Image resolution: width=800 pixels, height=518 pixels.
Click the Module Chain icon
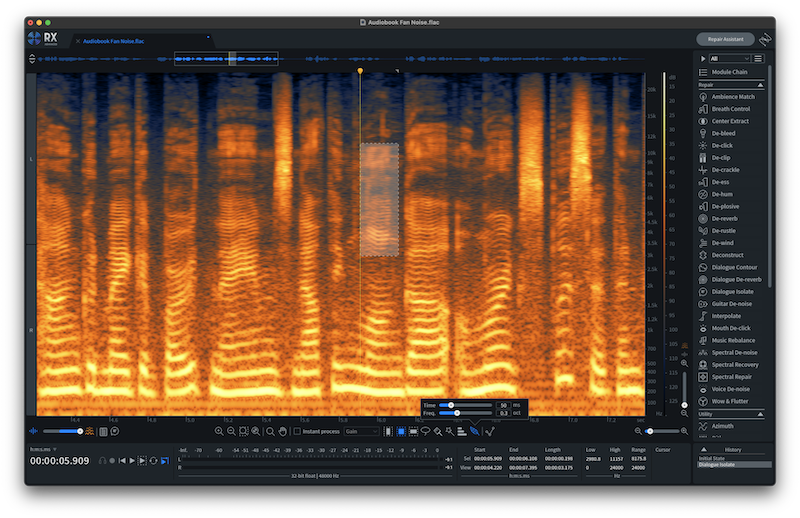pyautogui.click(x=704, y=73)
